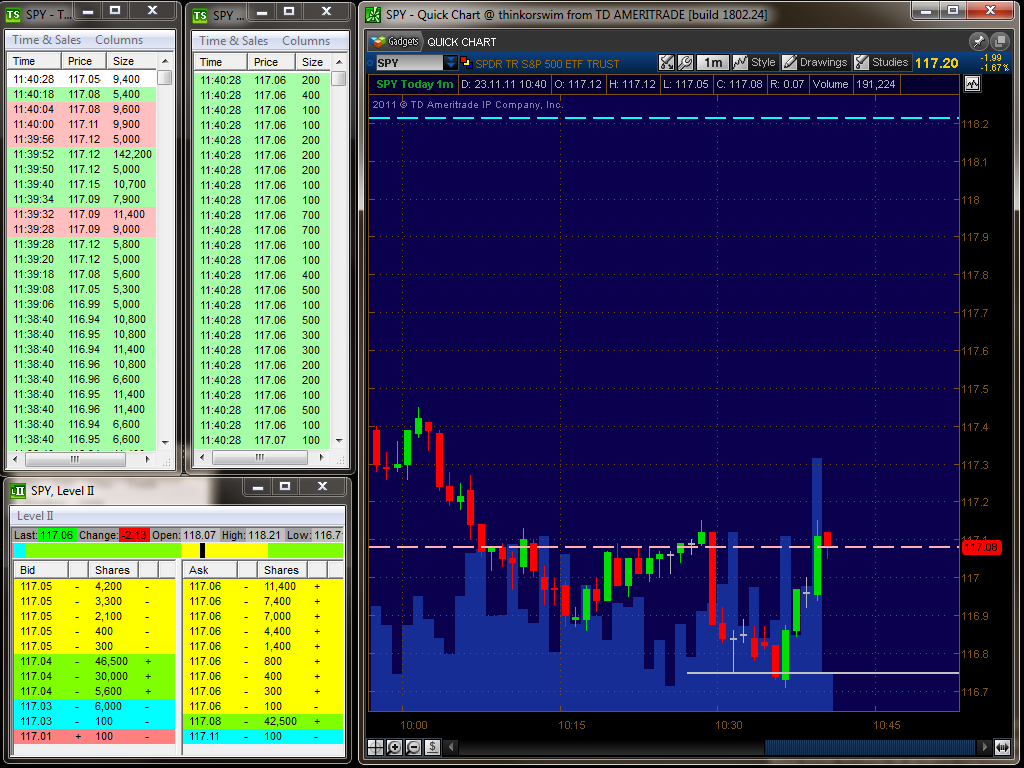This screenshot has height=768, width=1024.
Task: Click the thinkorswim icon in Quick Chart title
Action: pyautogui.click(x=373, y=14)
